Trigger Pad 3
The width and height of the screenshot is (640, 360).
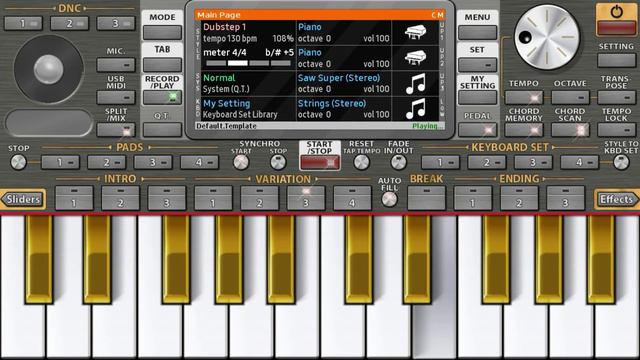(x=153, y=162)
